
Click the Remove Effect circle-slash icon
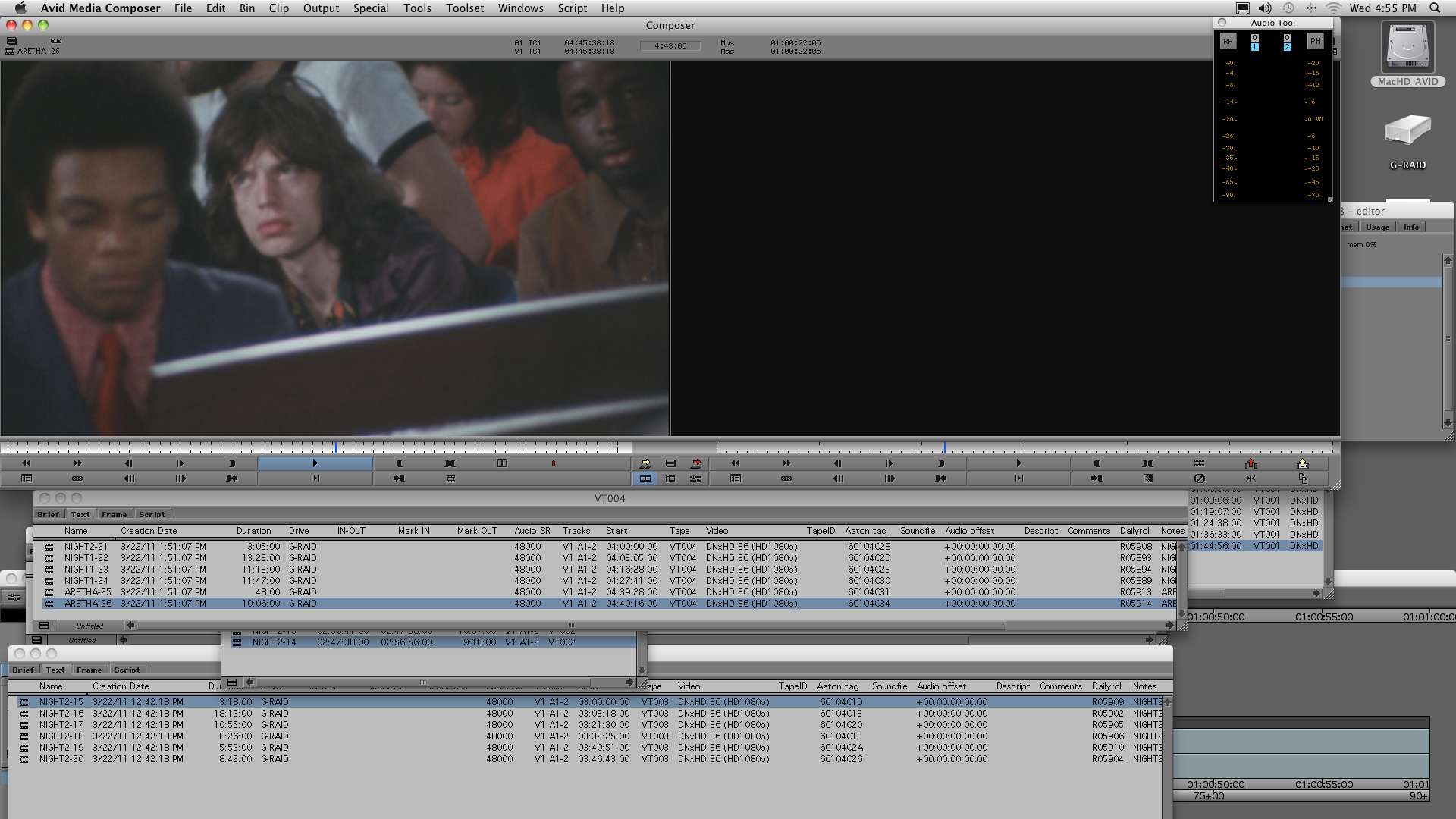coord(1199,479)
